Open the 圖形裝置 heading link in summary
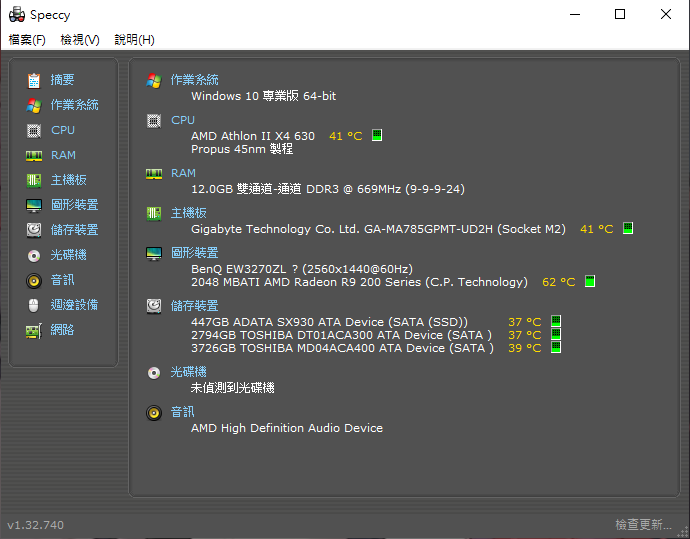Viewport: 690px width, 539px height. [x=195, y=253]
